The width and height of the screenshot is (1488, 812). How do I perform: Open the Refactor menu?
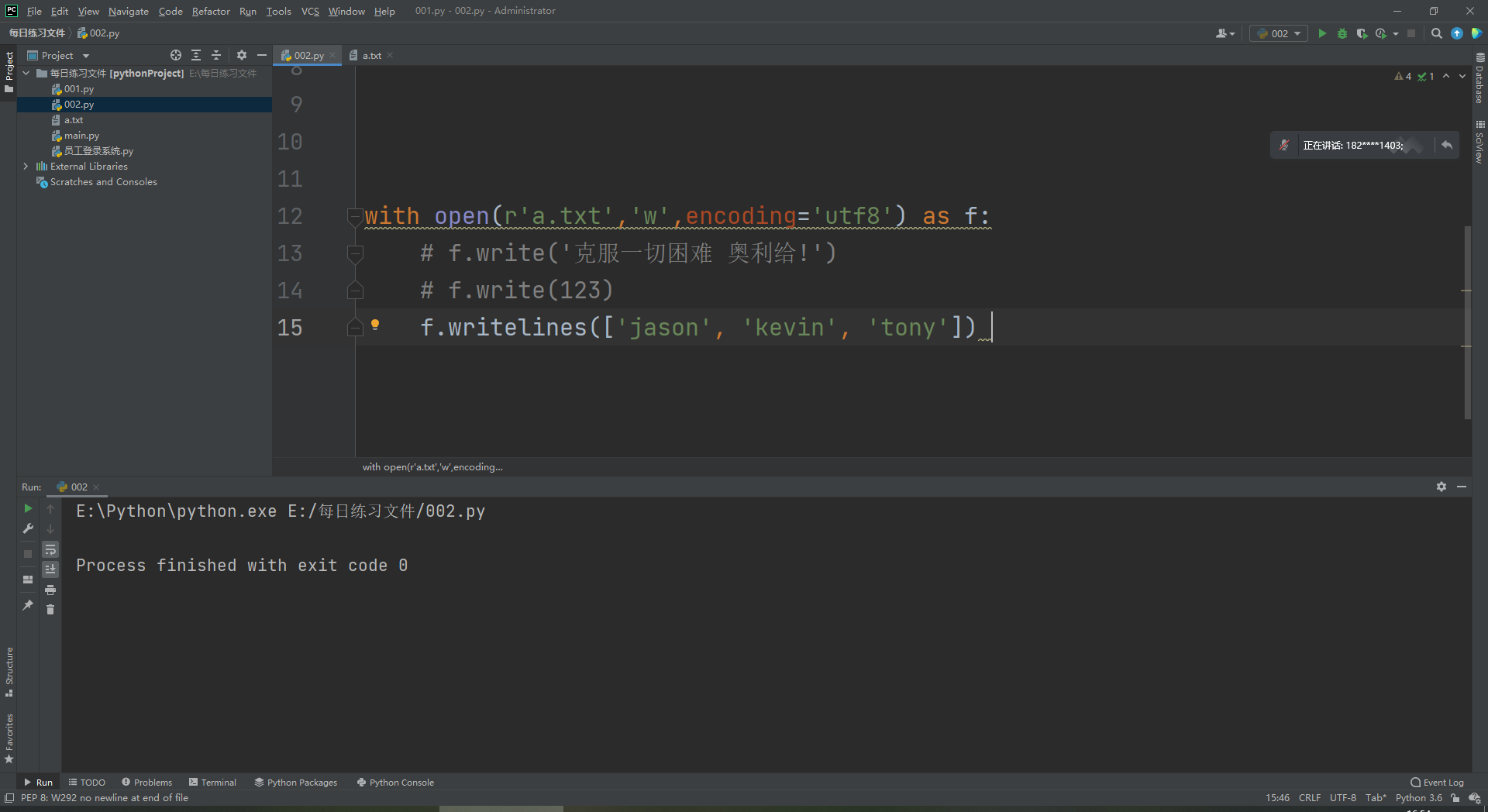(x=211, y=11)
